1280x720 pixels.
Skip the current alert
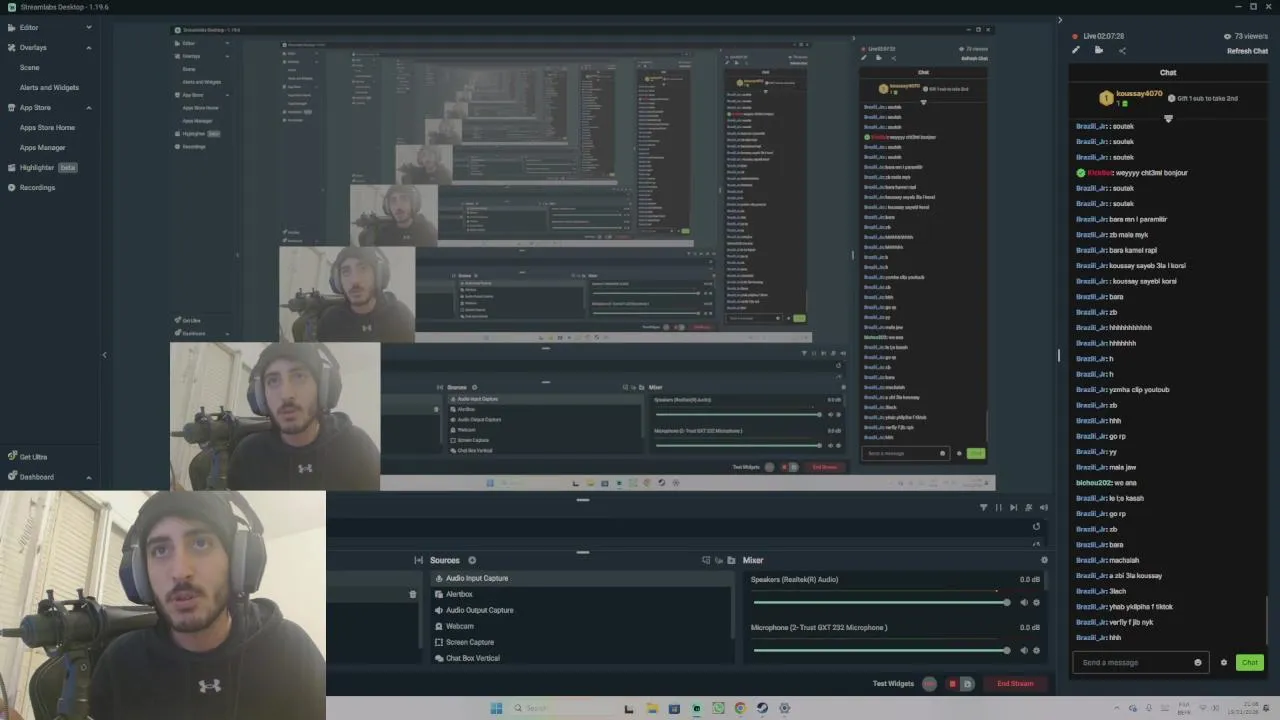tap(1013, 507)
